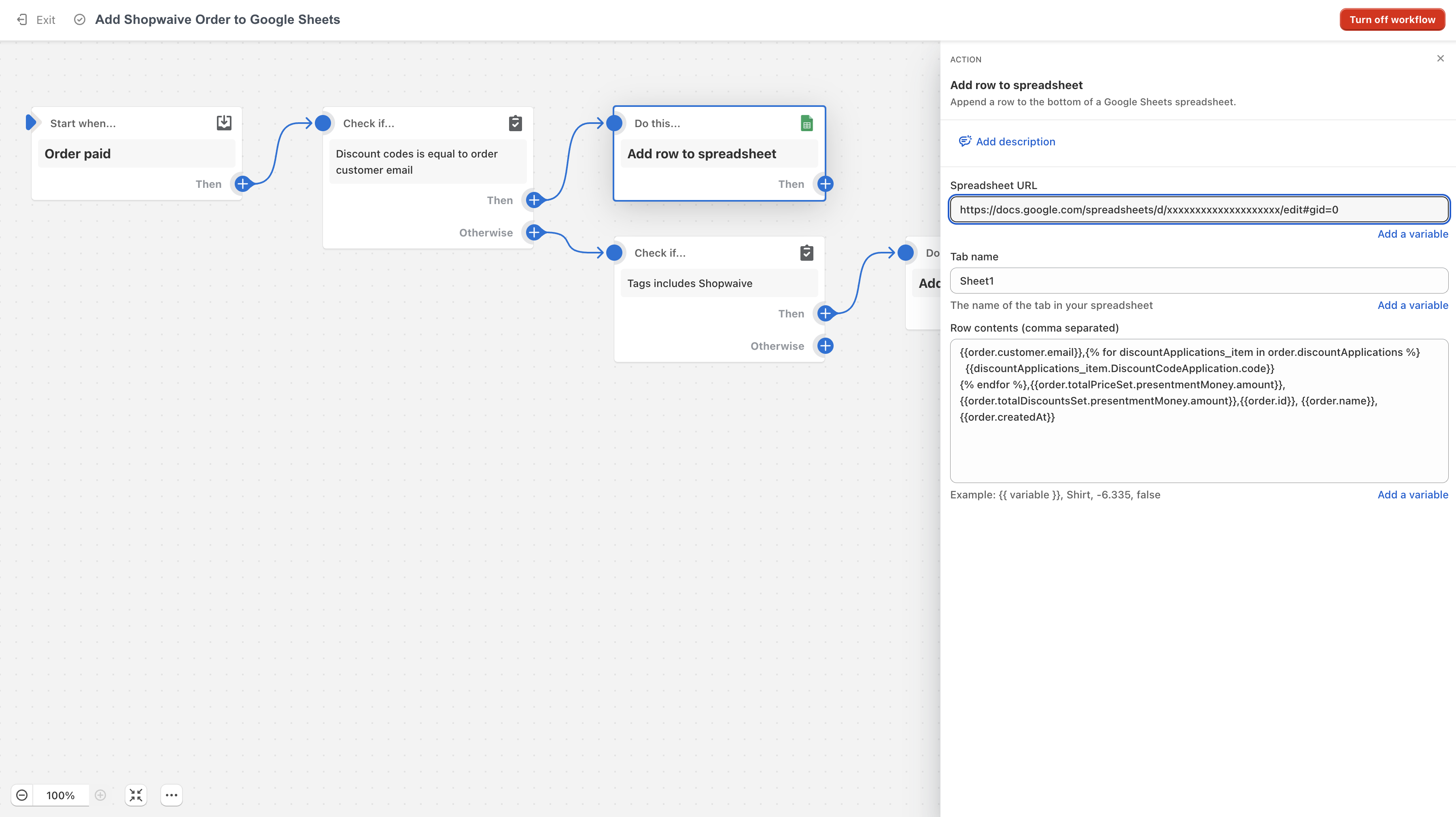Click the workflow status checkmark icon
This screenshot has height=817, width=1456.
coord(80,20)
